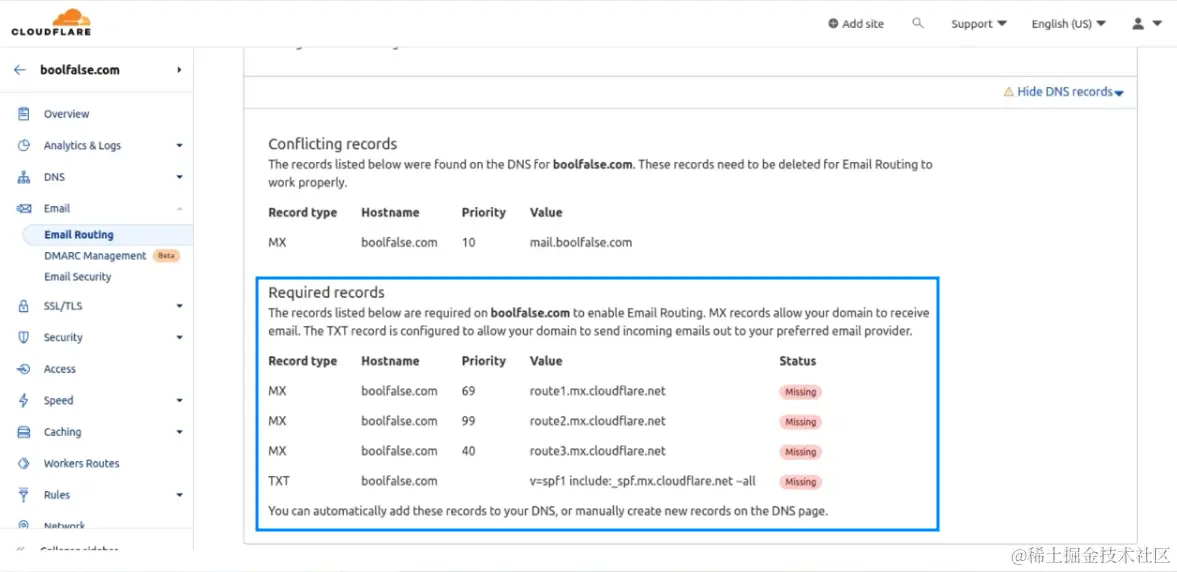Click the value route1.mx.cloudflare.net
This screenshot has width=1177, height=572.
click(x=598, y=391)
